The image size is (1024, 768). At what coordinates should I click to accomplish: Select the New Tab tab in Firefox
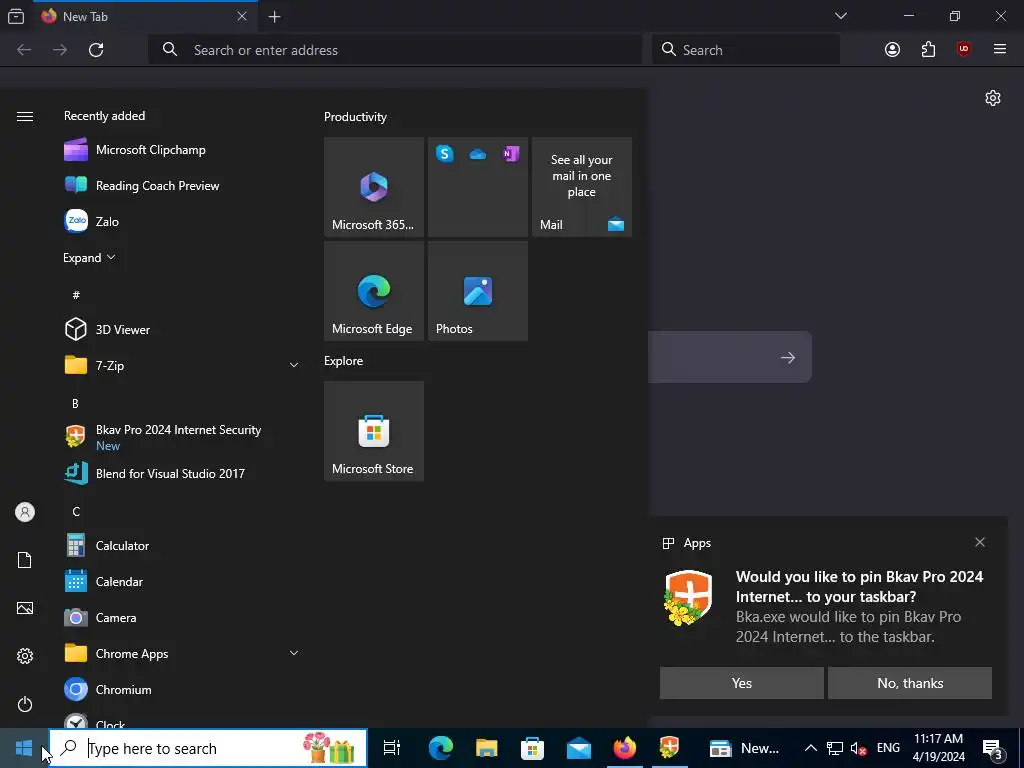(144, 16)
